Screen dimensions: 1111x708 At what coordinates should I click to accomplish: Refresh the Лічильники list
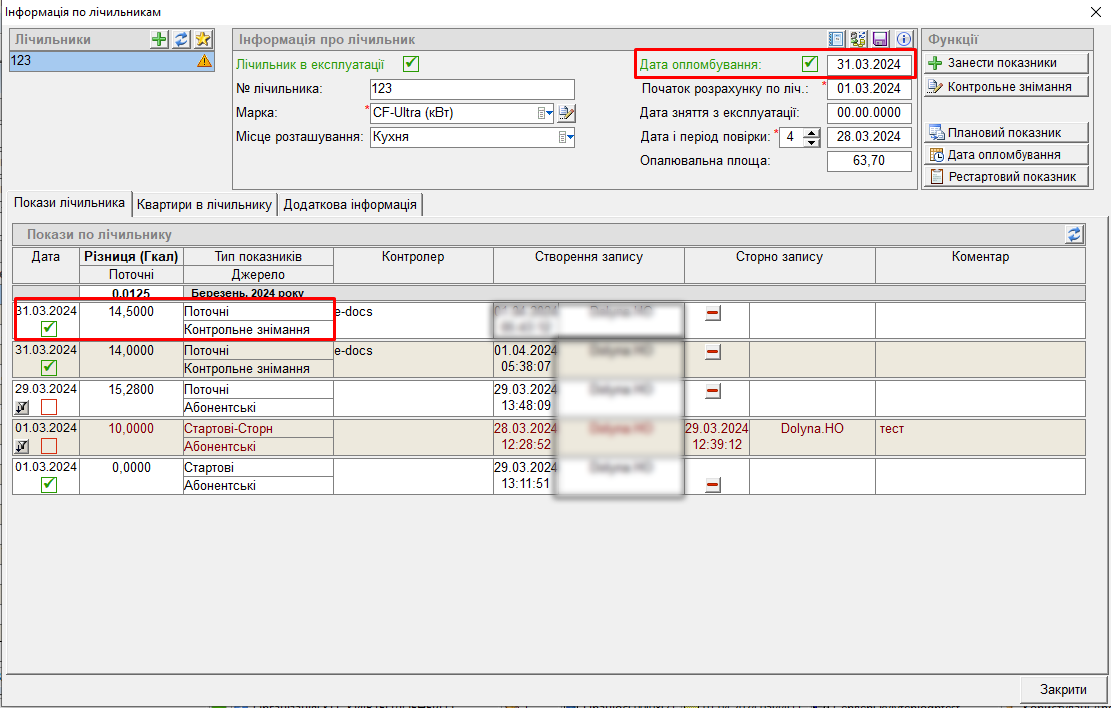(181, 39)
